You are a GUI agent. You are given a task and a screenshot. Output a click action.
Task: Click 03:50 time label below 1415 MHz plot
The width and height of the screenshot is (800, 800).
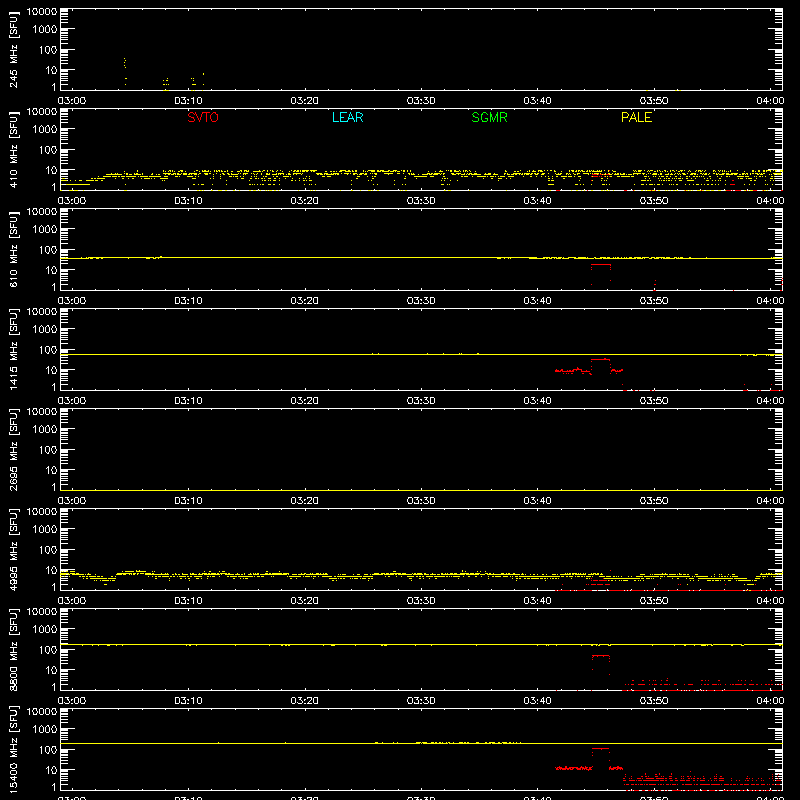(x=654, y=401)
